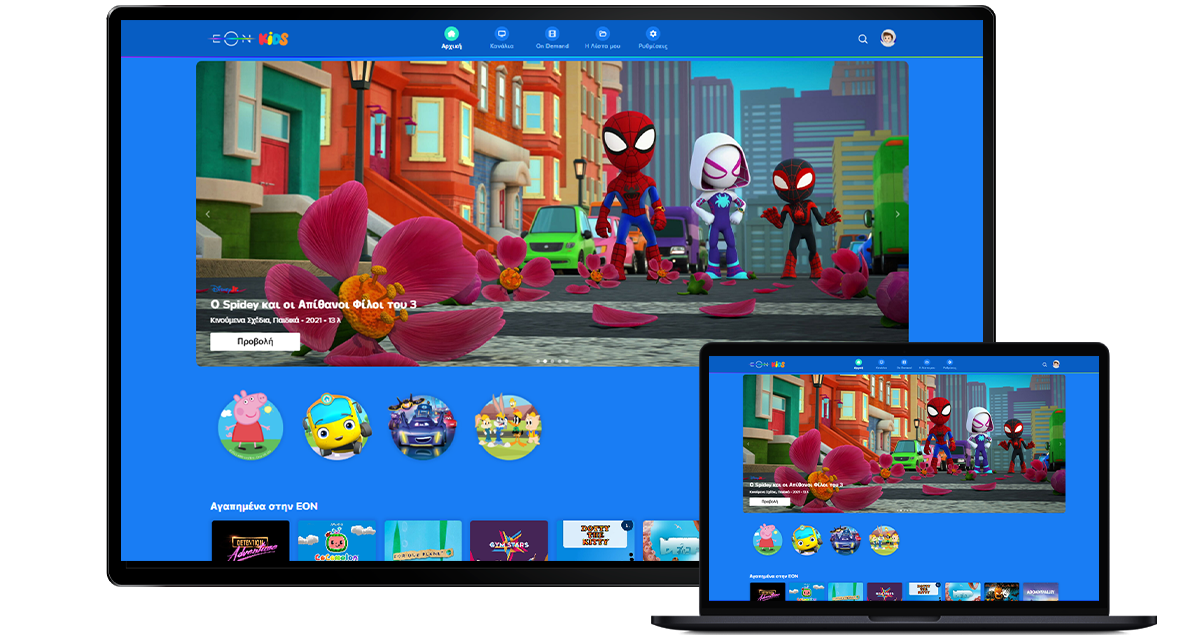The image size is (1200, 635).
Task: Select the Looney Tunes circle on the large monitor
Action: point(508,425)
